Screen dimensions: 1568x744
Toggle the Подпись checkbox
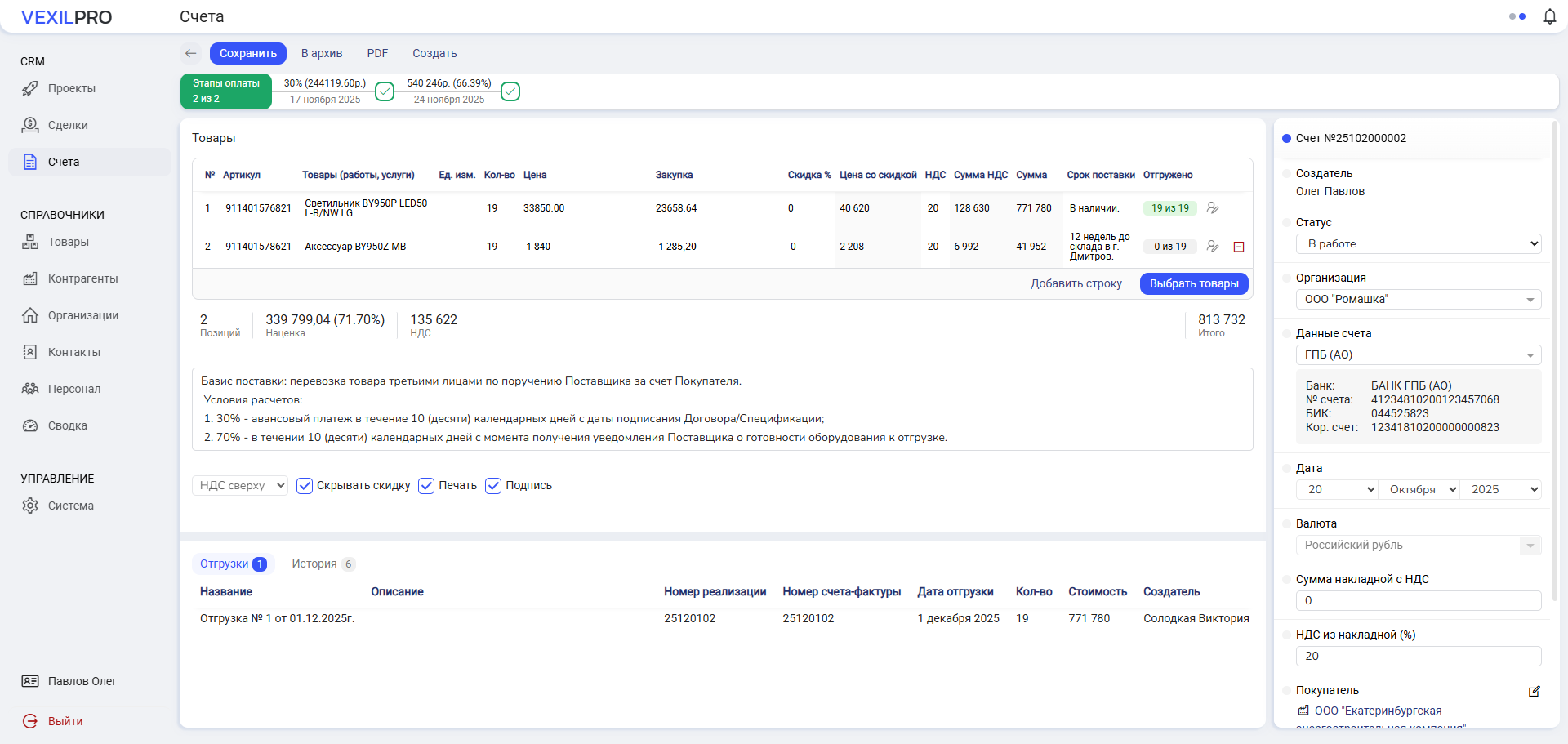click(493, 486)
